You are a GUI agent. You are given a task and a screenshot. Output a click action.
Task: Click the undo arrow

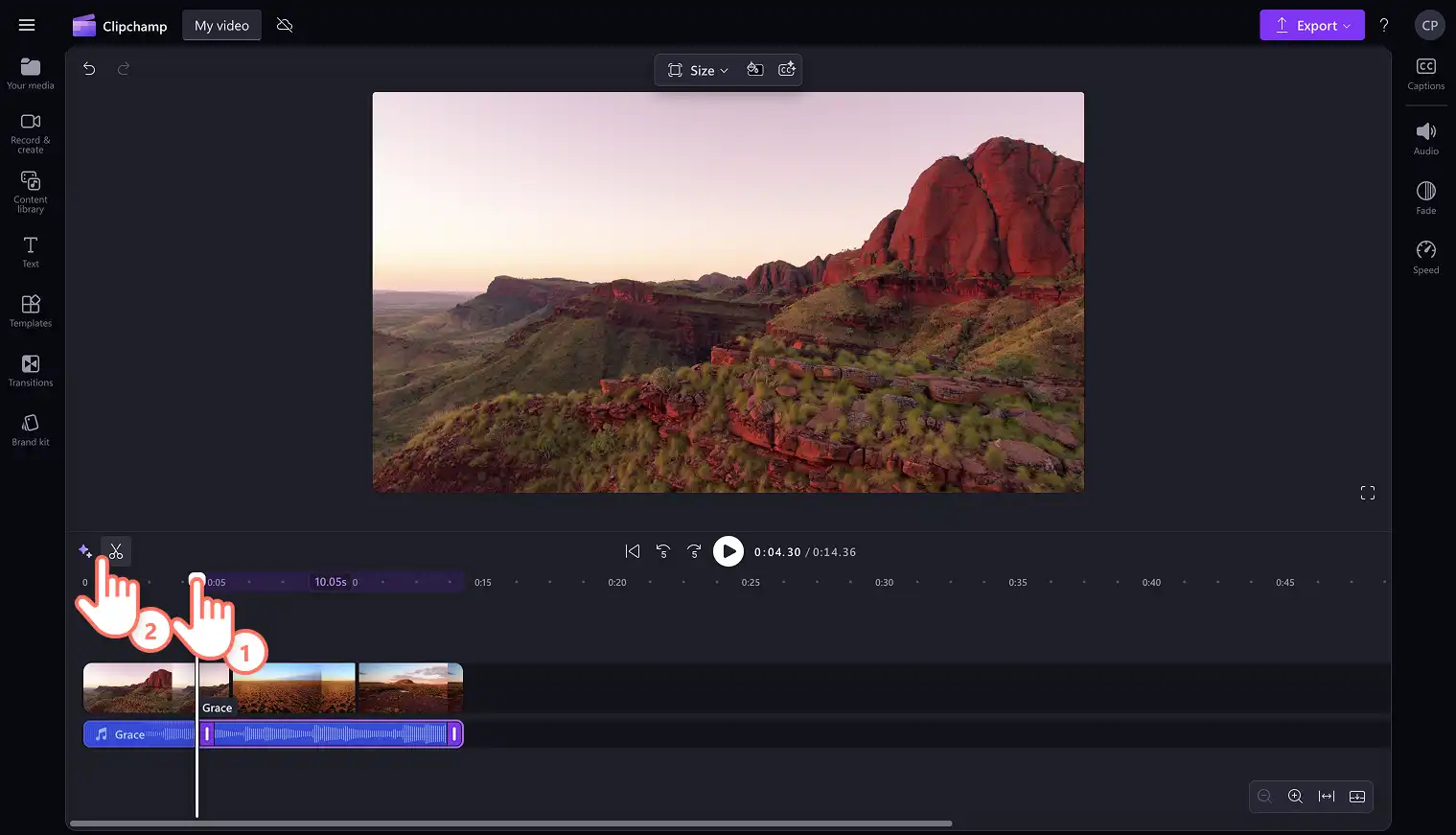coord(89,69)
